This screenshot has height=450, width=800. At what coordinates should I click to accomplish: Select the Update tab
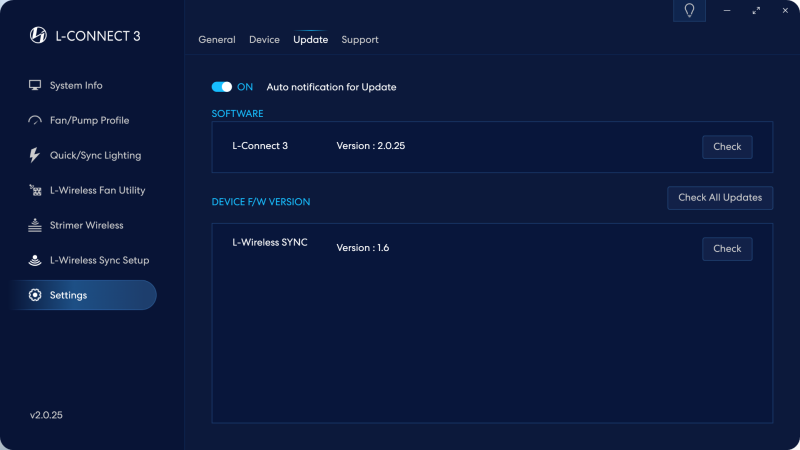(310, 40)
